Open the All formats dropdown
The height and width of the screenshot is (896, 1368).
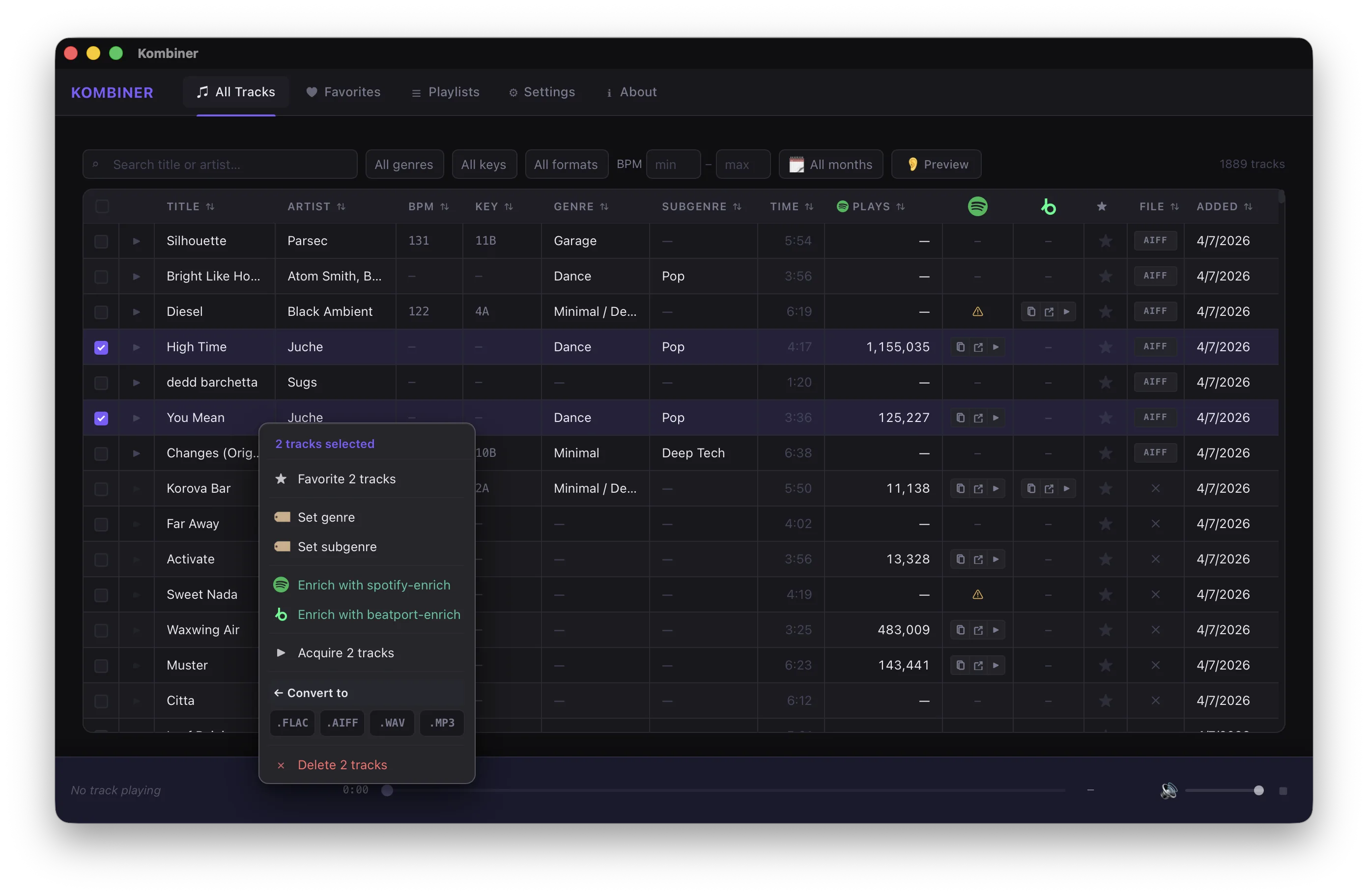(x=566, y=165)
